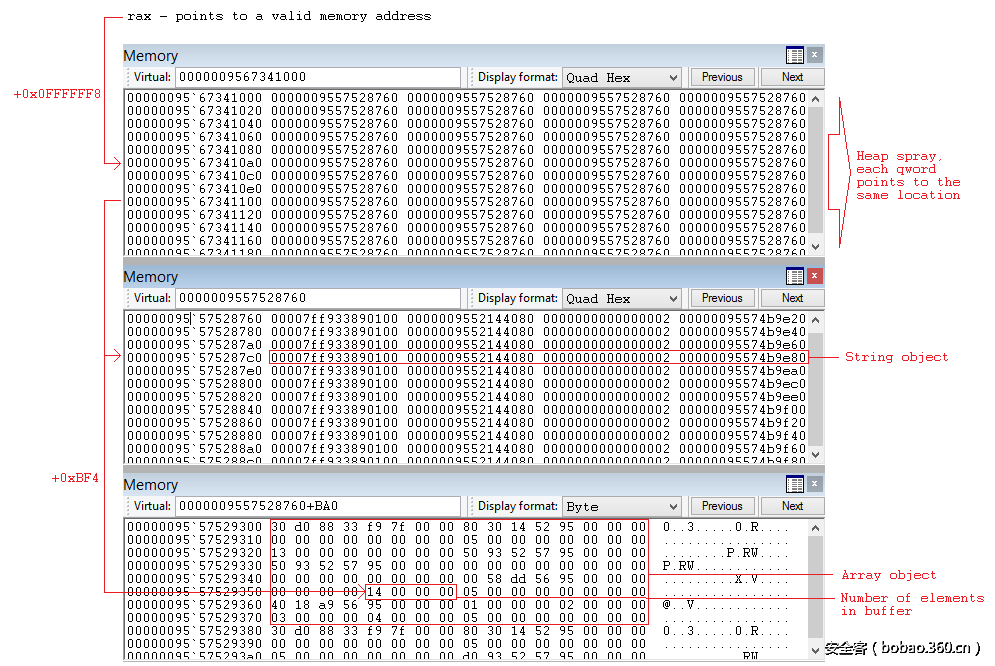Click Next in the 0000009567341000 memory window
Image resolution: width=995 pixels, height=666 pixels.
point(792,77)
